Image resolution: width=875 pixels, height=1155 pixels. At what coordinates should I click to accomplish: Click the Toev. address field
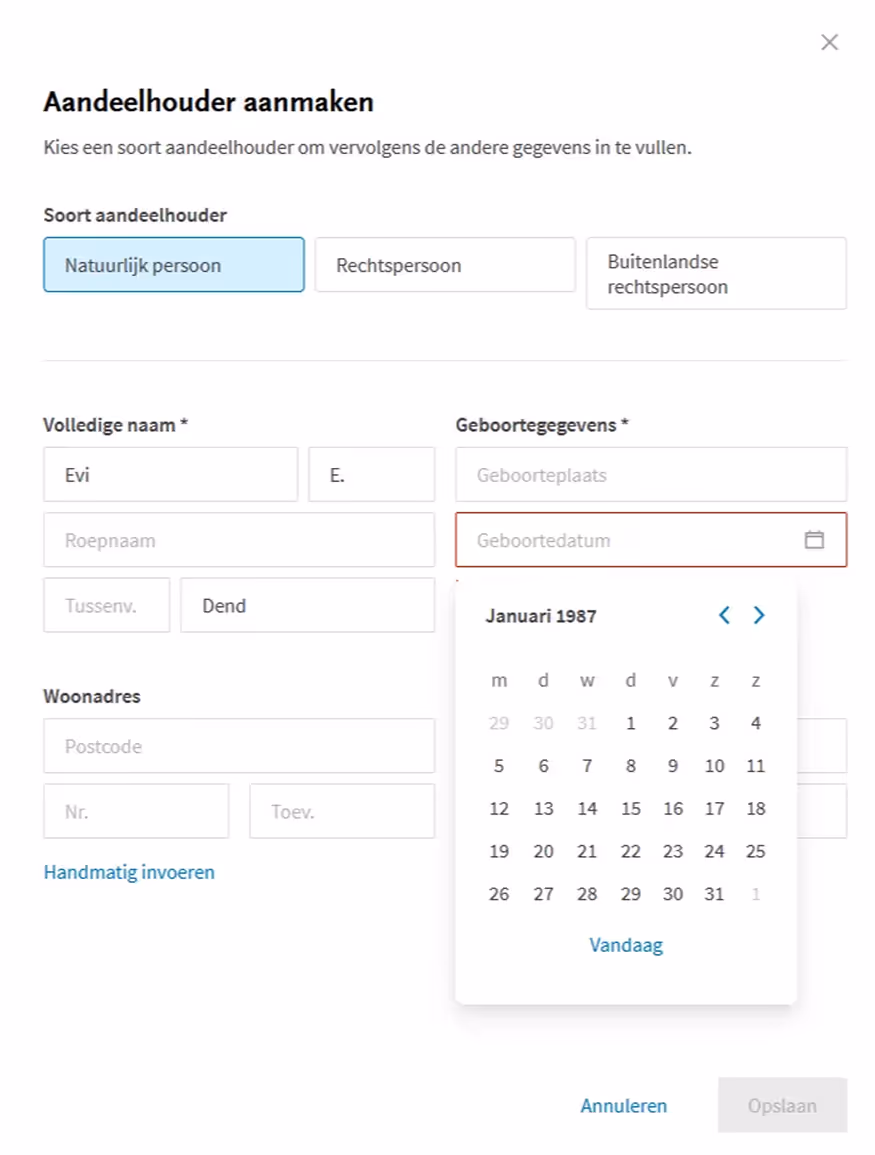tap(342, 811)
